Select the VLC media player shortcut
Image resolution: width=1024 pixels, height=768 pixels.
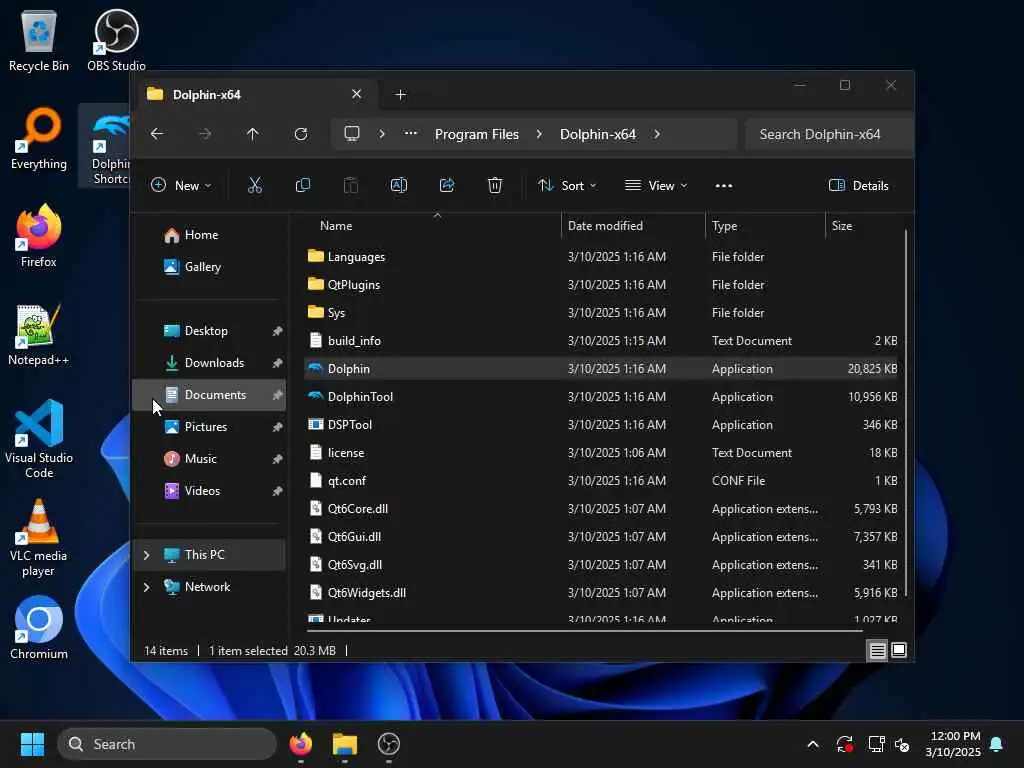tap(39, 537)
